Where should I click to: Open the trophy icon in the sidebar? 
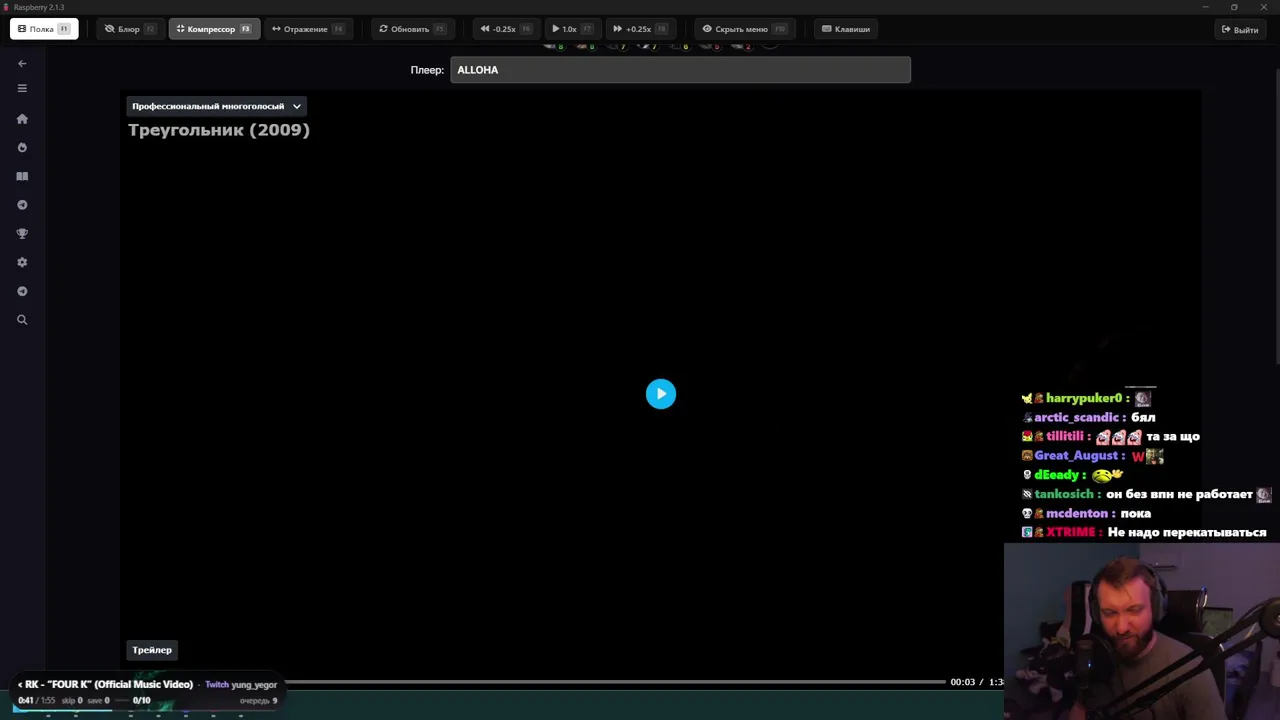pos(22,234)
